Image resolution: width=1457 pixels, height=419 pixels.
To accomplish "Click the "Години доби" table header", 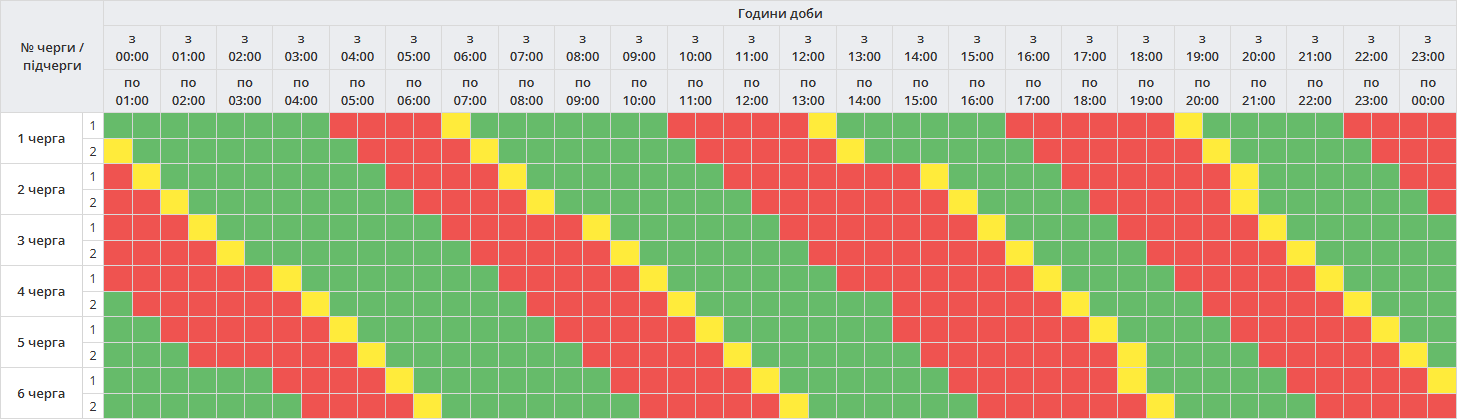I will [780, 13].
